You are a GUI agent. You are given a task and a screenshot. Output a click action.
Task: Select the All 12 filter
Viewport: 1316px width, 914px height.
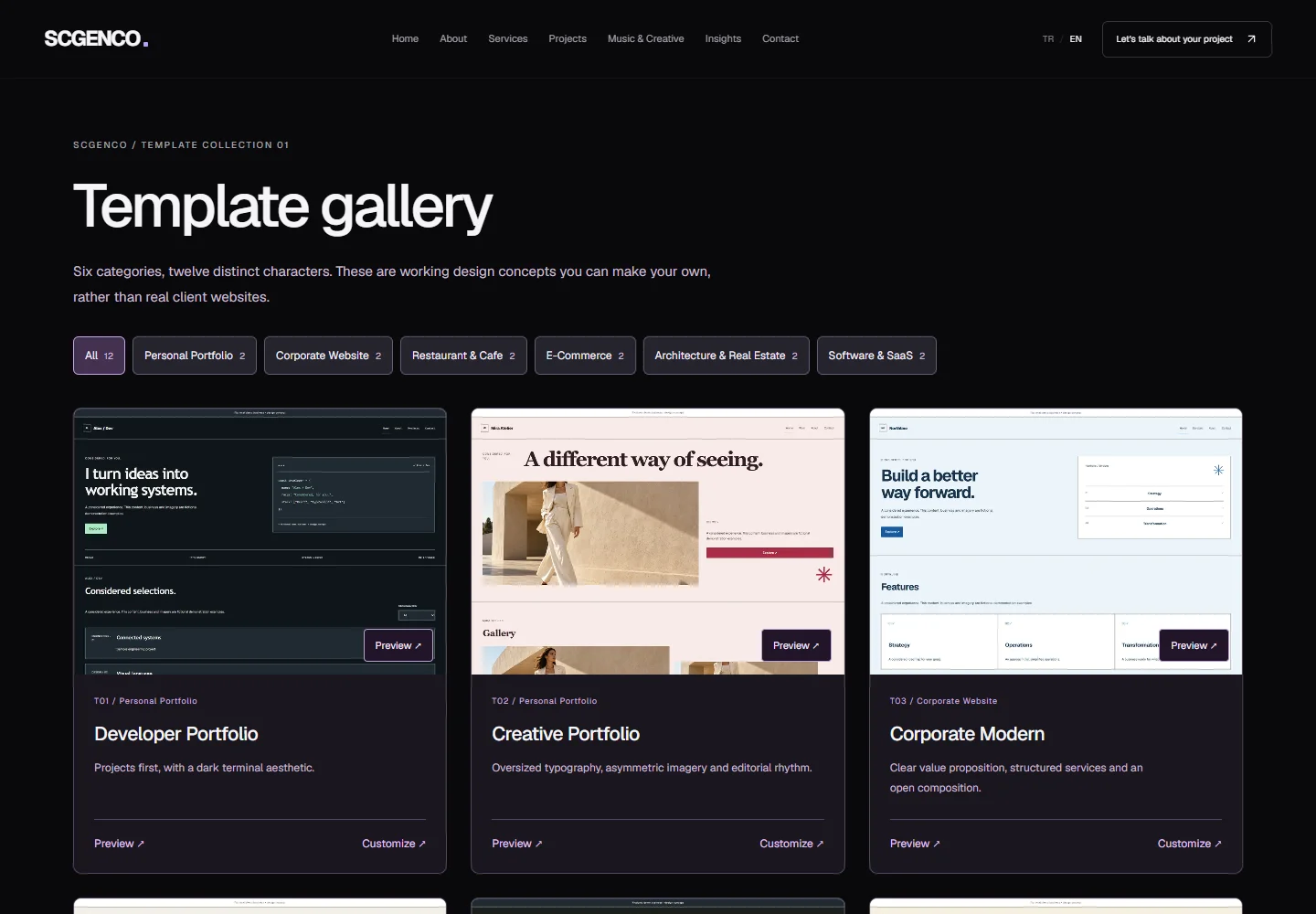tap(99, 356)
